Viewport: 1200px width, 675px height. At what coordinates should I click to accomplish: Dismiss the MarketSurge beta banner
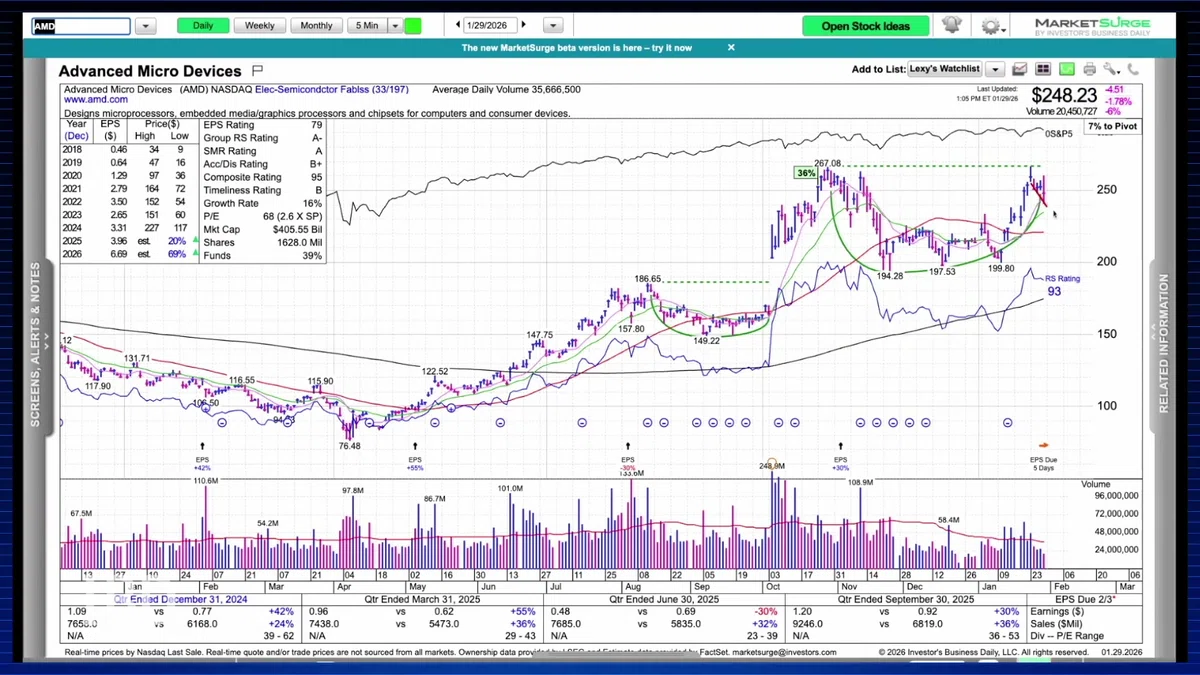731,47
